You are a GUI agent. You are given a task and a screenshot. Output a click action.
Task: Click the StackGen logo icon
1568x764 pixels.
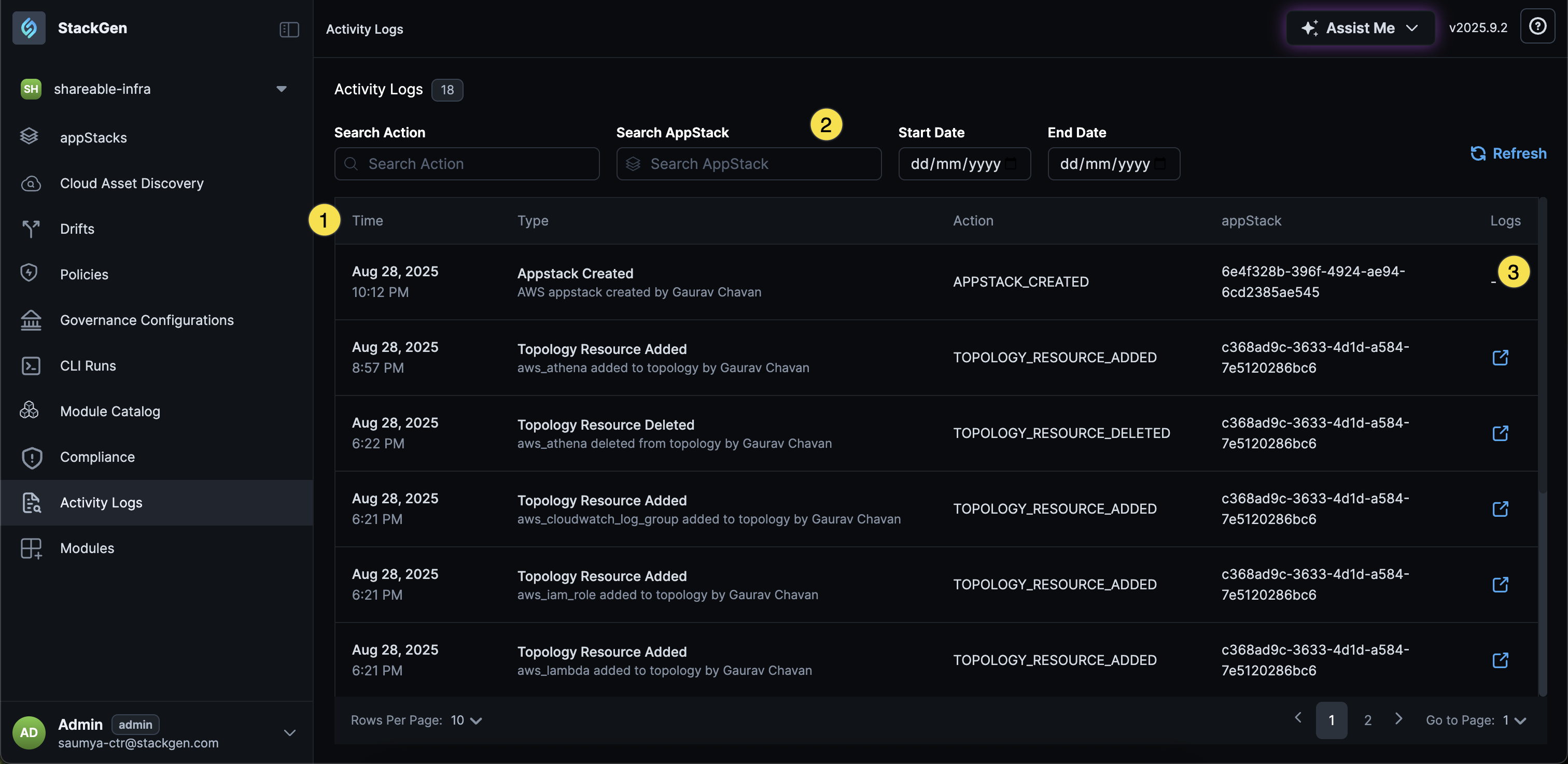tap(29, 28)
